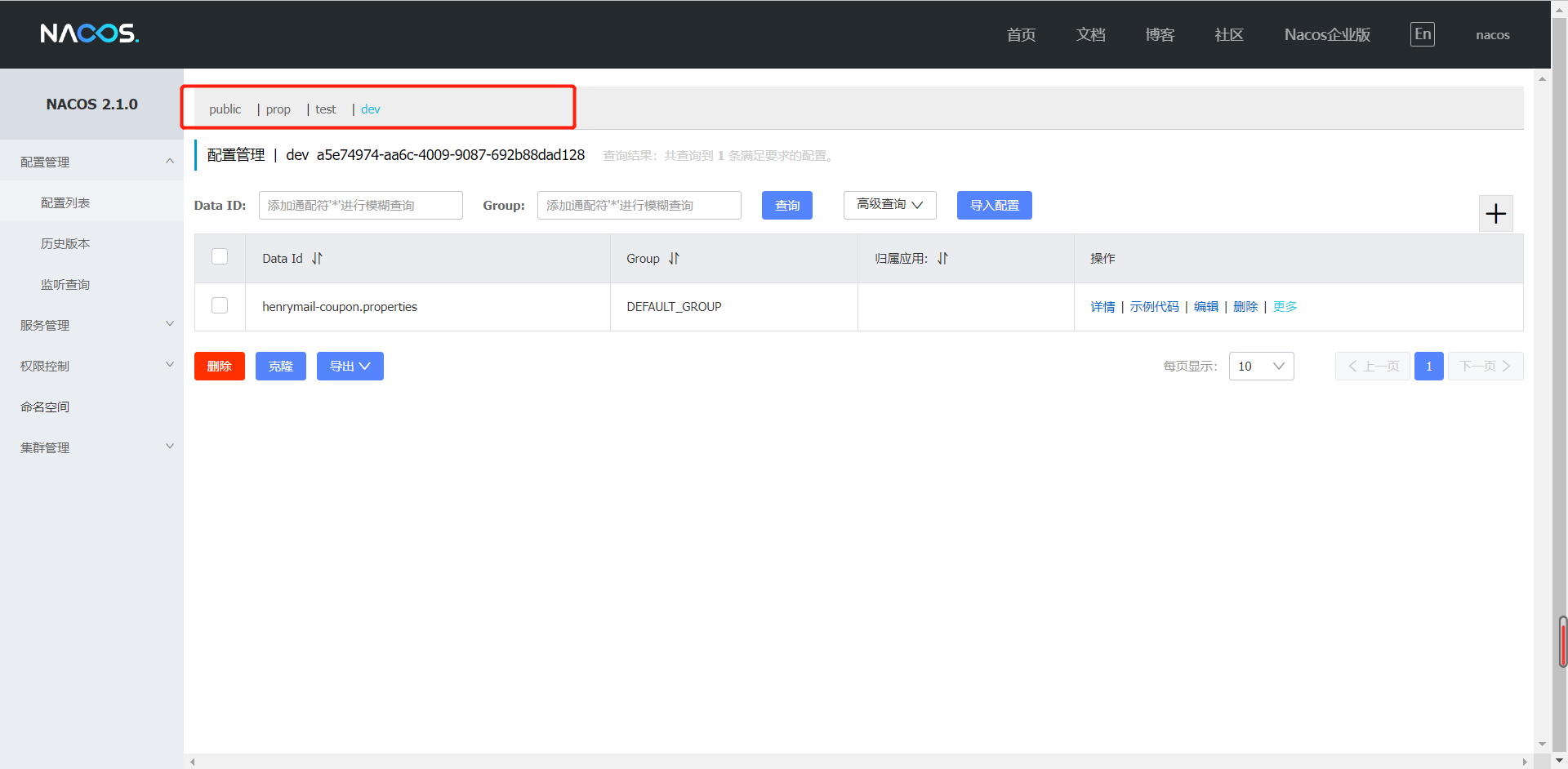Open the page size dropdown showing 10

[x=1261, y=367]
